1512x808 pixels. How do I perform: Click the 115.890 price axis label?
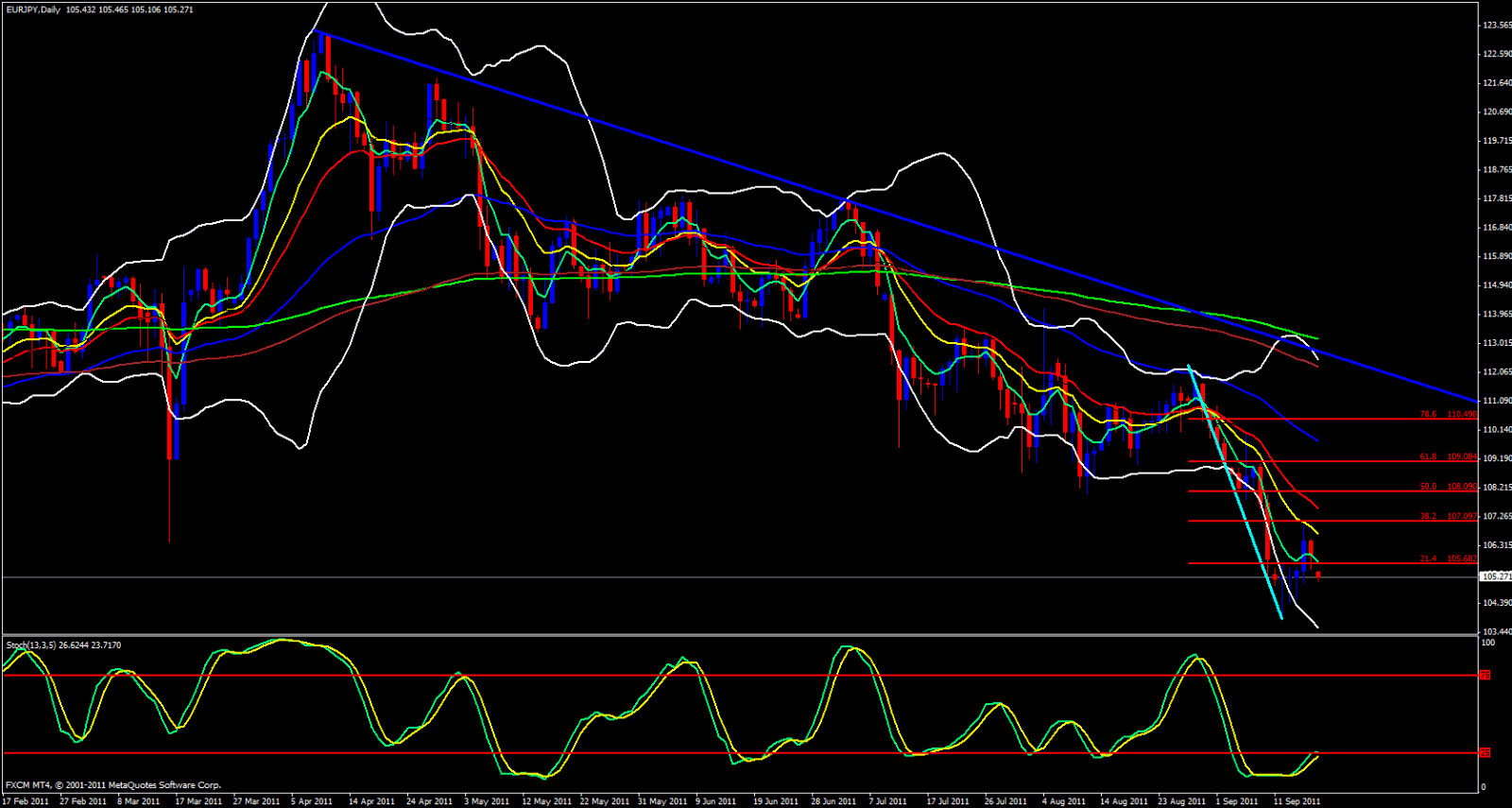pyautogui.click(x=1497, y=256)
